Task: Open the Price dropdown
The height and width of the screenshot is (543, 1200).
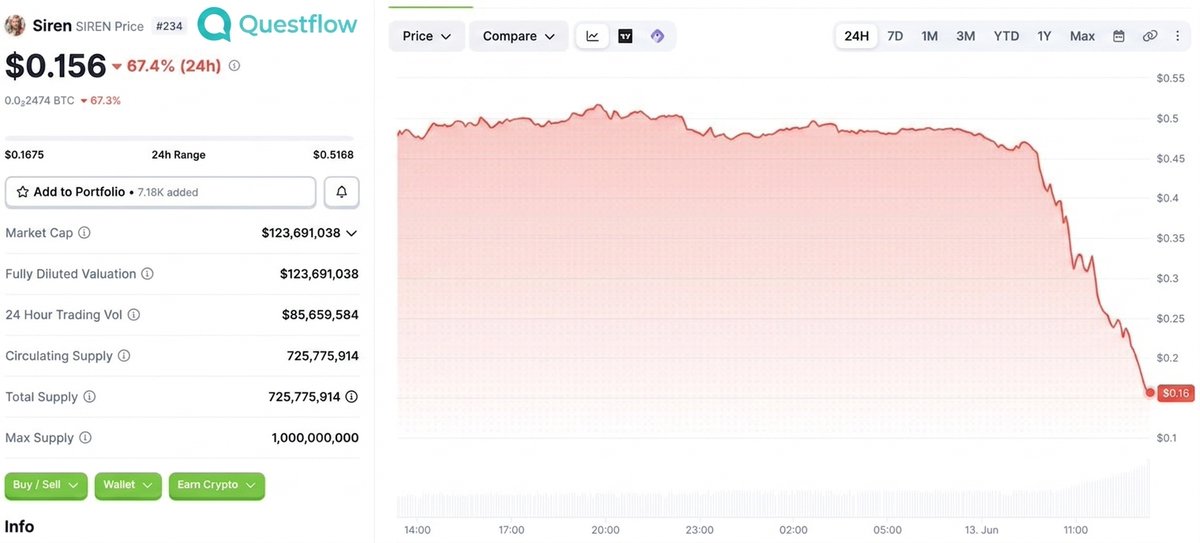Action: [x=426, y=36]
